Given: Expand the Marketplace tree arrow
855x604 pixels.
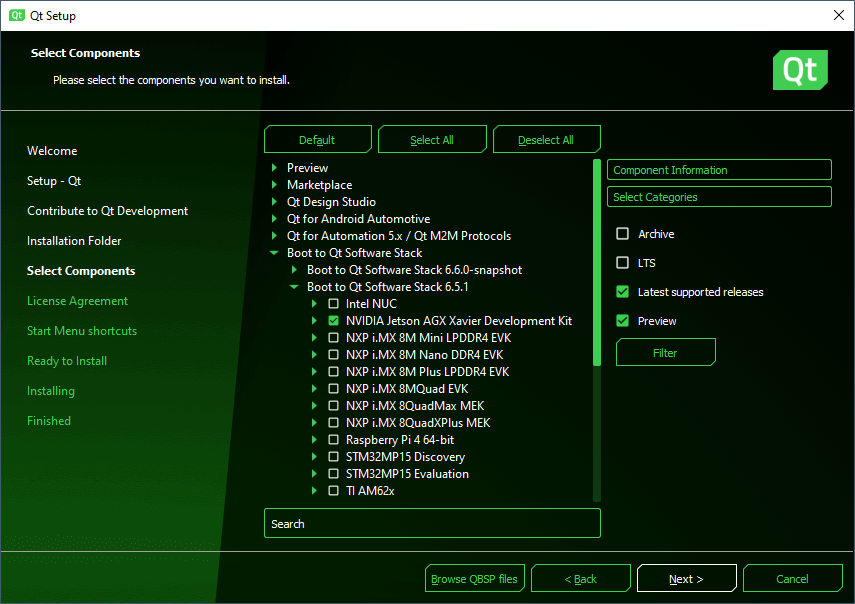Looking at the screenshot, I should tap(274, 185).
